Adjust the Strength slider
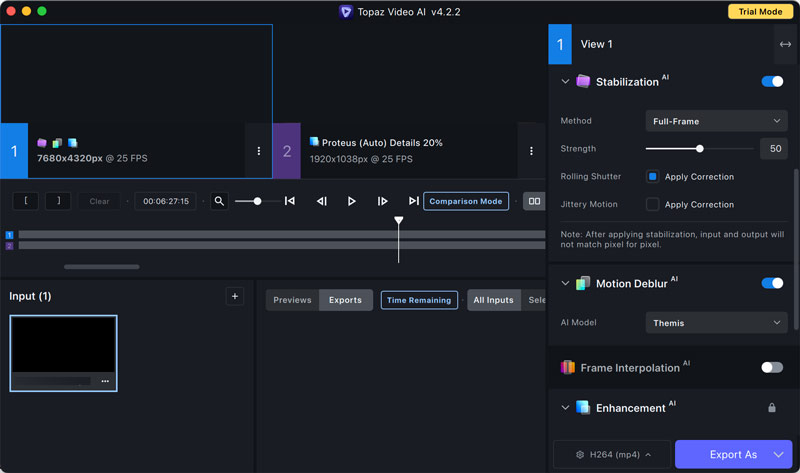 point(699,148)
